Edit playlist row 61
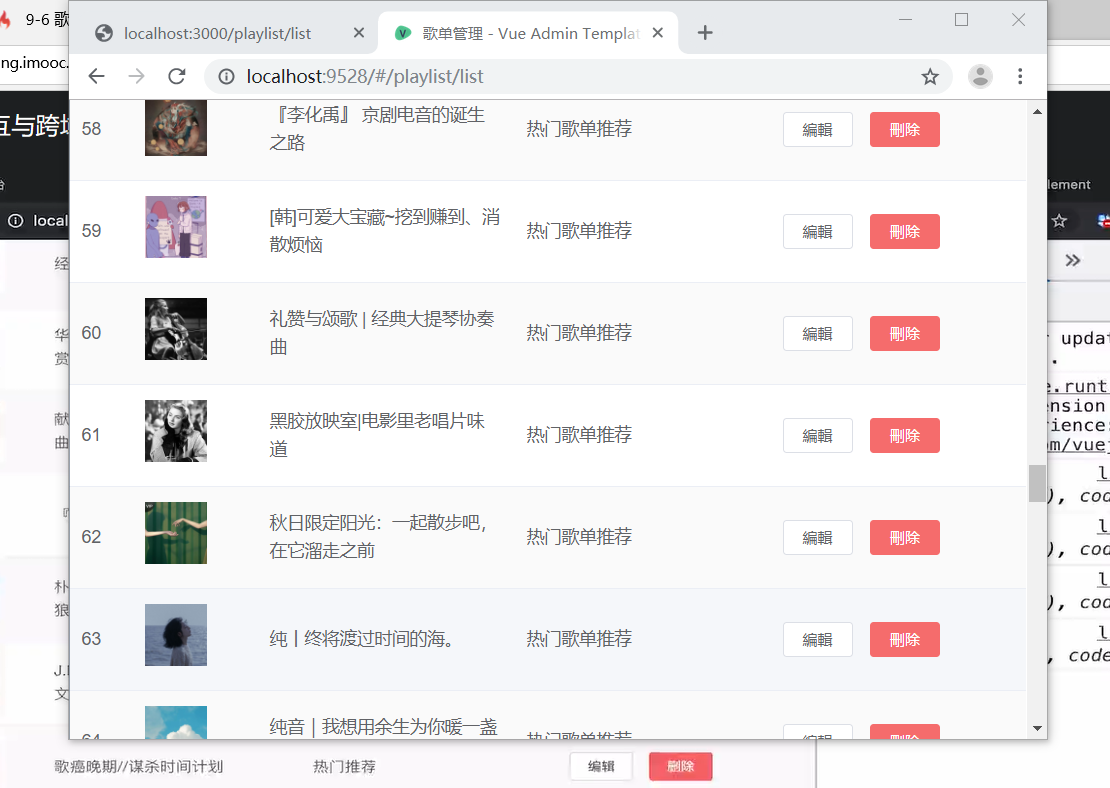The height and width of the screenshot is (788, 1110). tap(818, 435)
